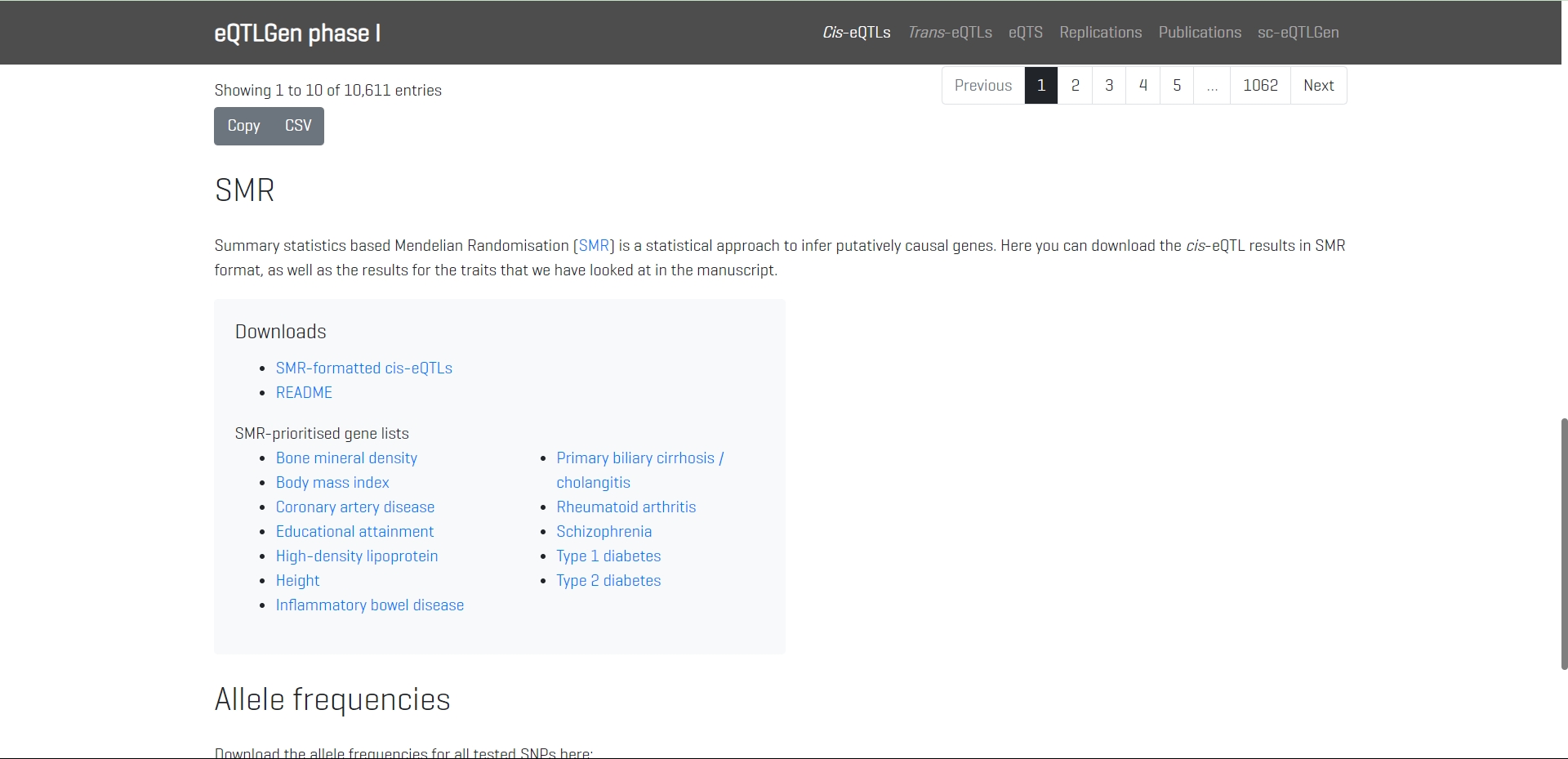The image size is (1568, 759).
Task: Open the Trans-eQTLs navigation tab
Action: click(950, 33)
